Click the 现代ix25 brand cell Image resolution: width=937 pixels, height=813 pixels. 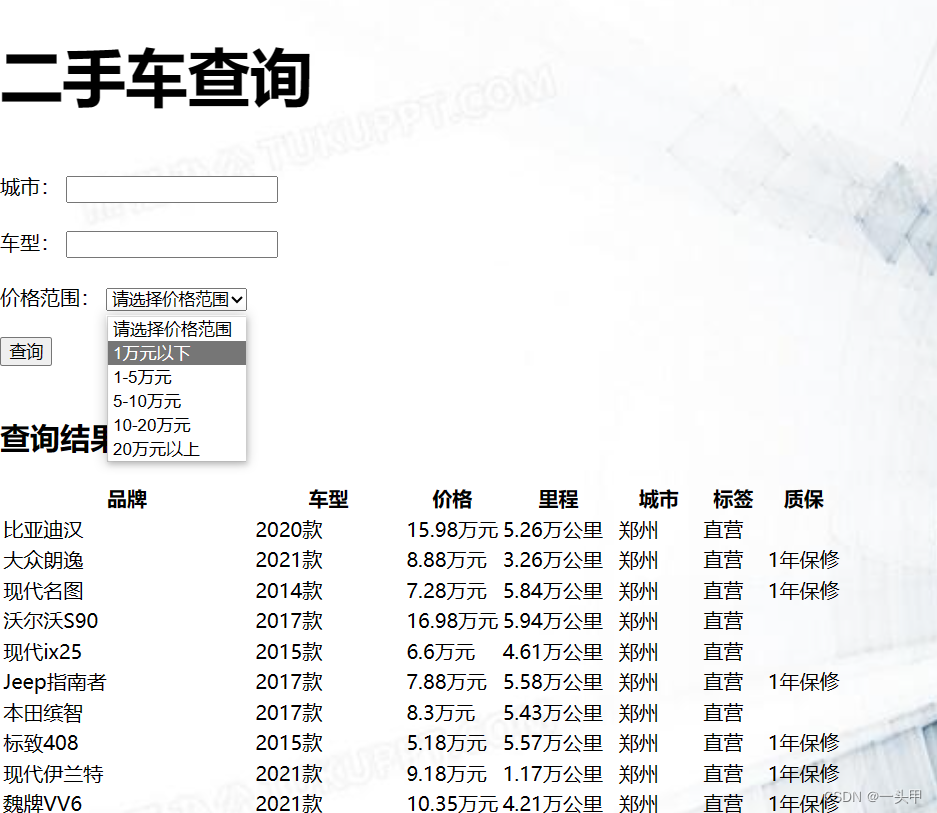[x=42, y=652]
